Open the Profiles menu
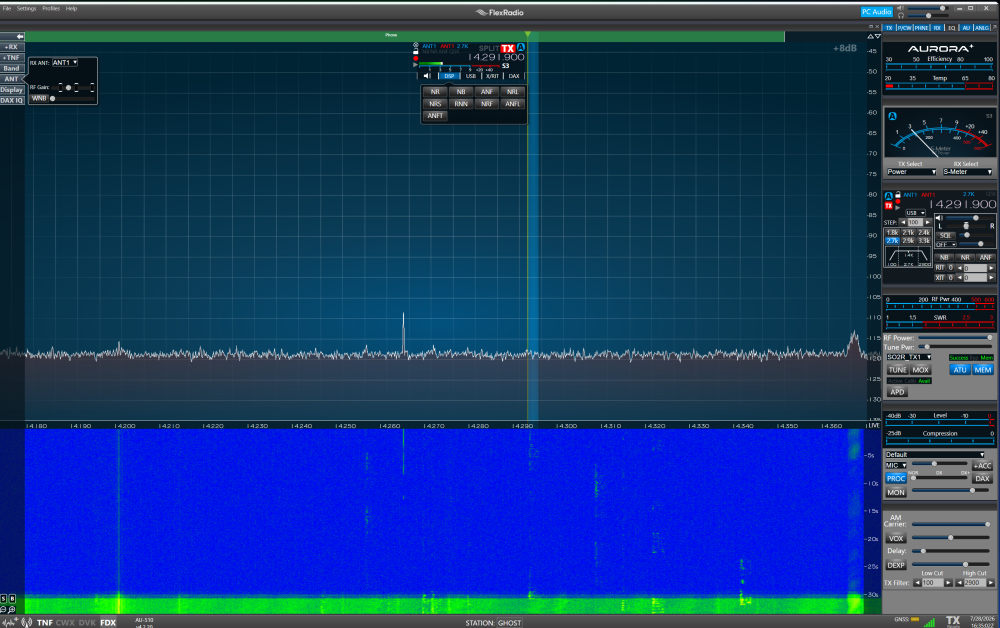This screenshot has height=628, width=1000. click(x=51, y=8)
